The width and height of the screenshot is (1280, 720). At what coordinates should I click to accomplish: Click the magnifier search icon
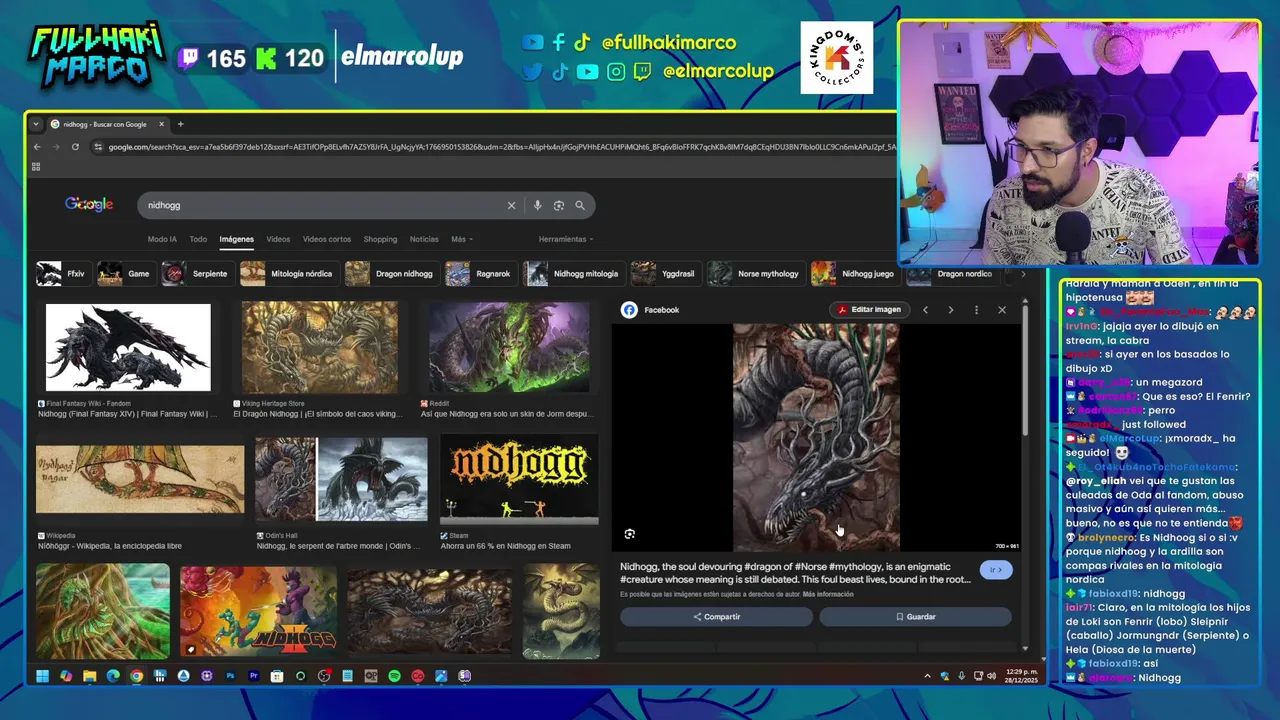point(580,205)
